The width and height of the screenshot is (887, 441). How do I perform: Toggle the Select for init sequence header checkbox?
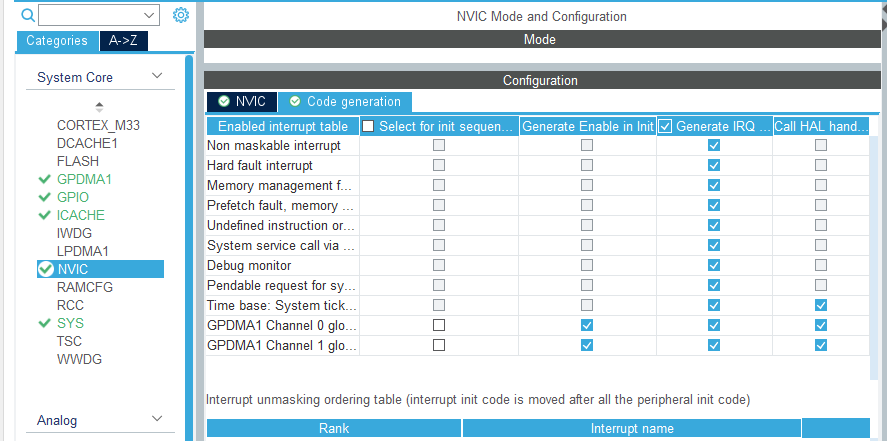369,127
